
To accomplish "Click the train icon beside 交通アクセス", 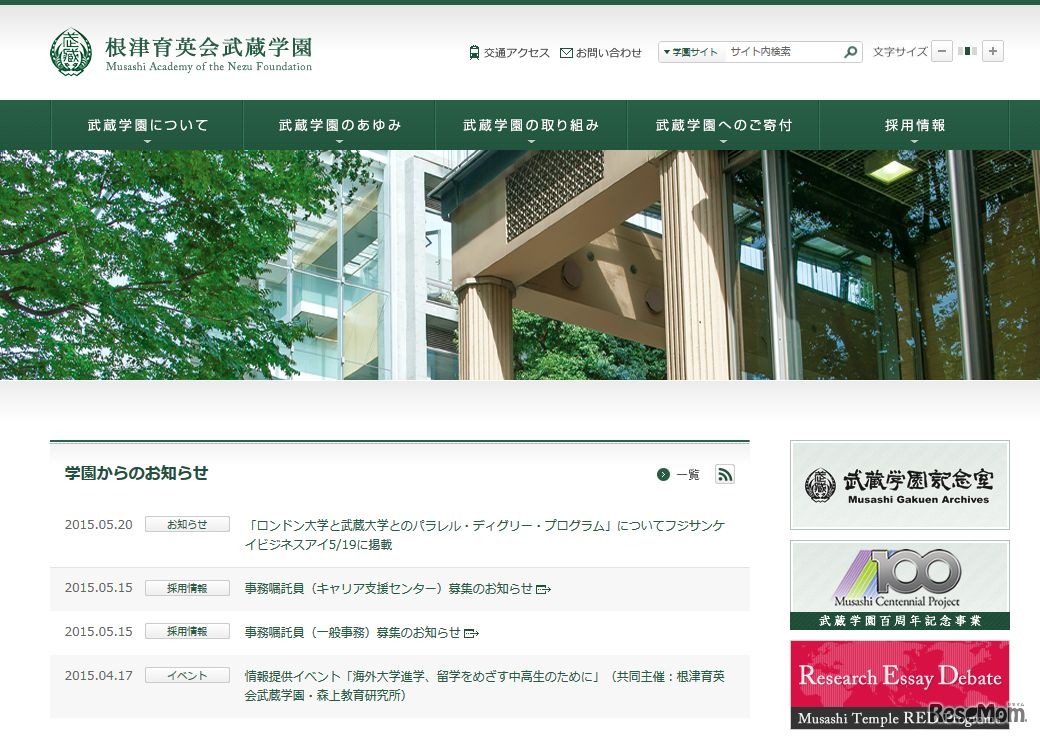I will 473,52.
